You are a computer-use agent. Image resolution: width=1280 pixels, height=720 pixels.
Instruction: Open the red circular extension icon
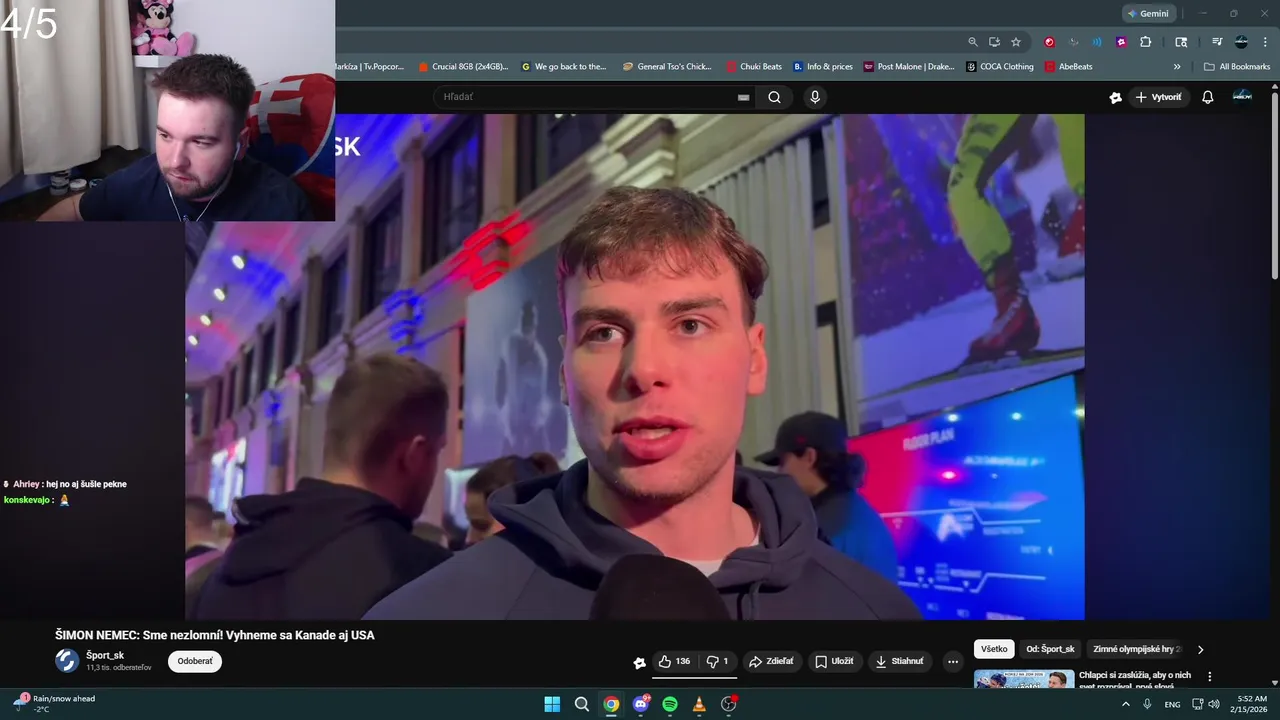click(1049, 42)
